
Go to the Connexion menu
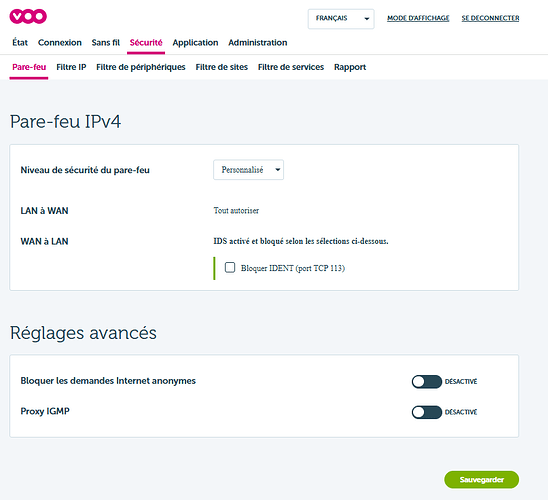[60, 43]
